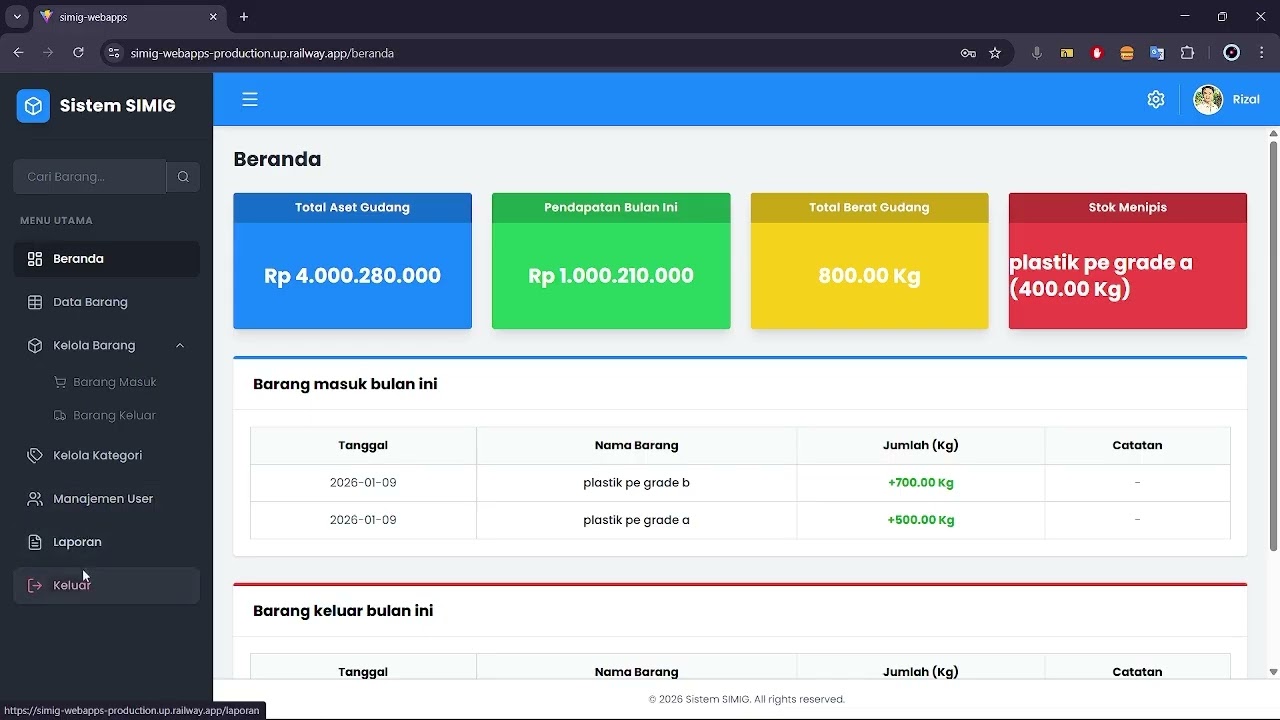Image resolution: width=1280 pixels, height=720 pixels.
Task: Click the 2026-01-09 date in grade b row
Action: point(363,483)
